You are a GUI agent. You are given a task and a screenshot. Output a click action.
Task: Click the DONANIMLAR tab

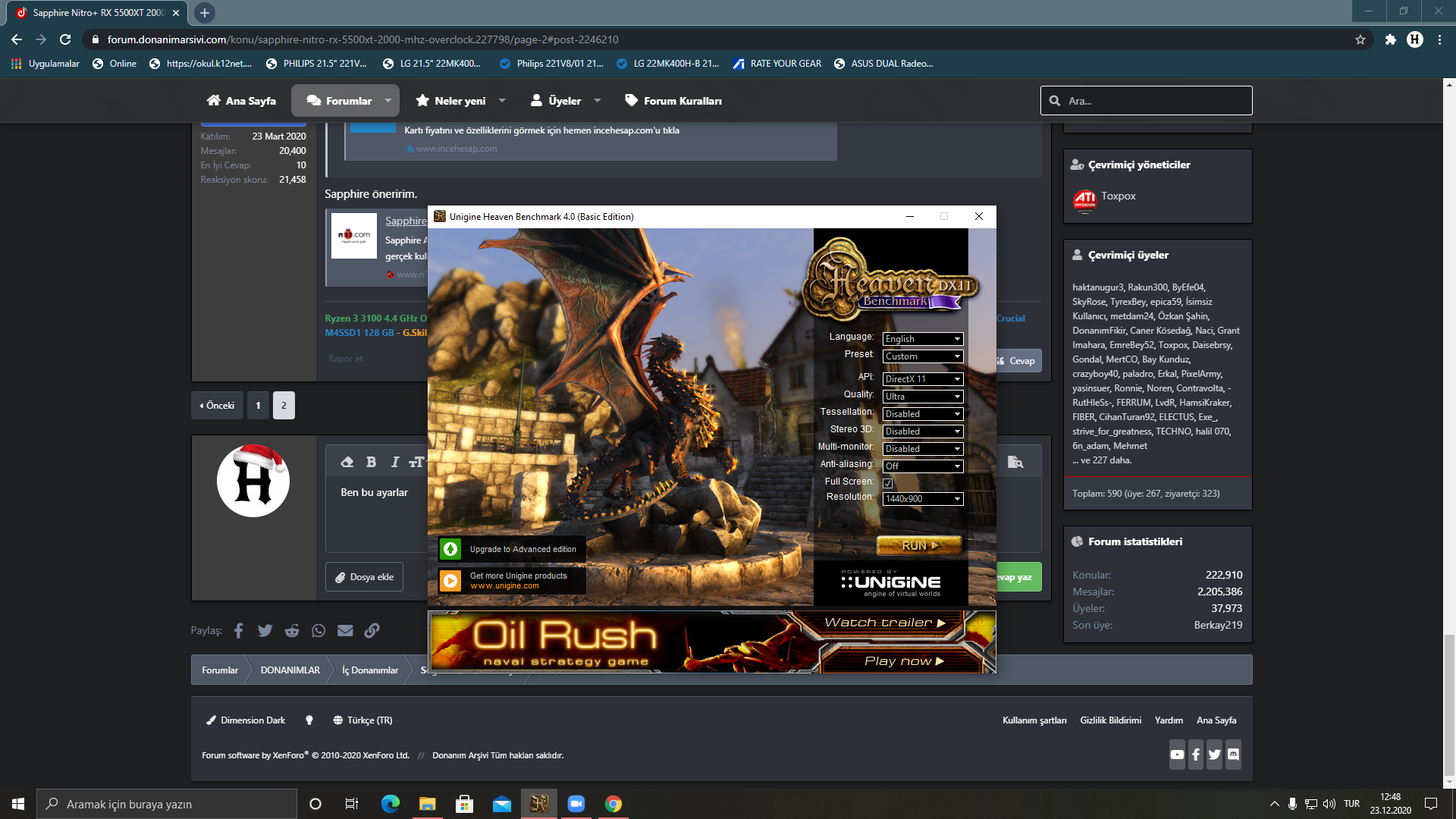pyautogui.click(x=290, y=669)
